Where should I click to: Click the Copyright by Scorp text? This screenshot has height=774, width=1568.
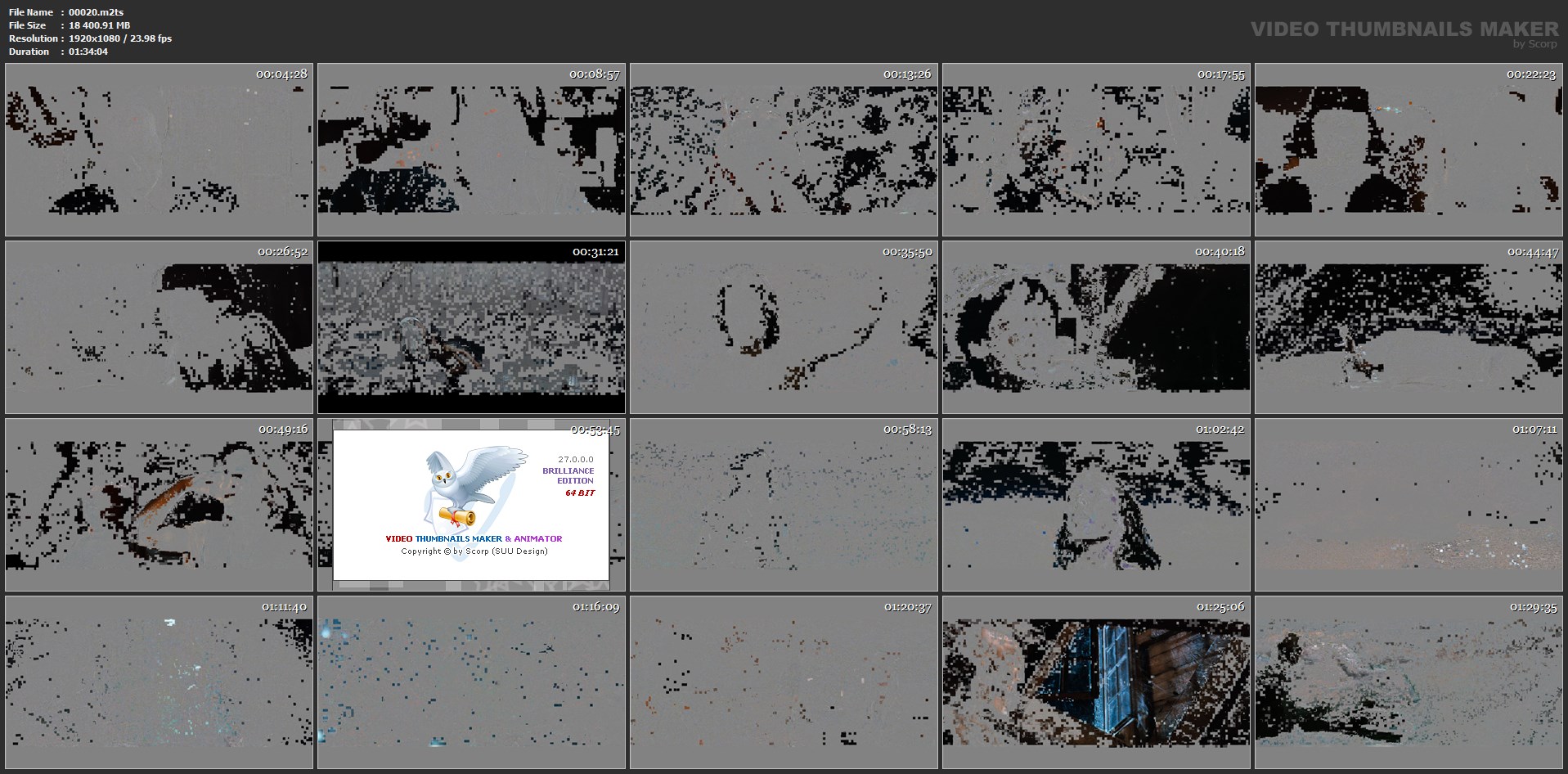pyautogui.click(x=474, y=551)
